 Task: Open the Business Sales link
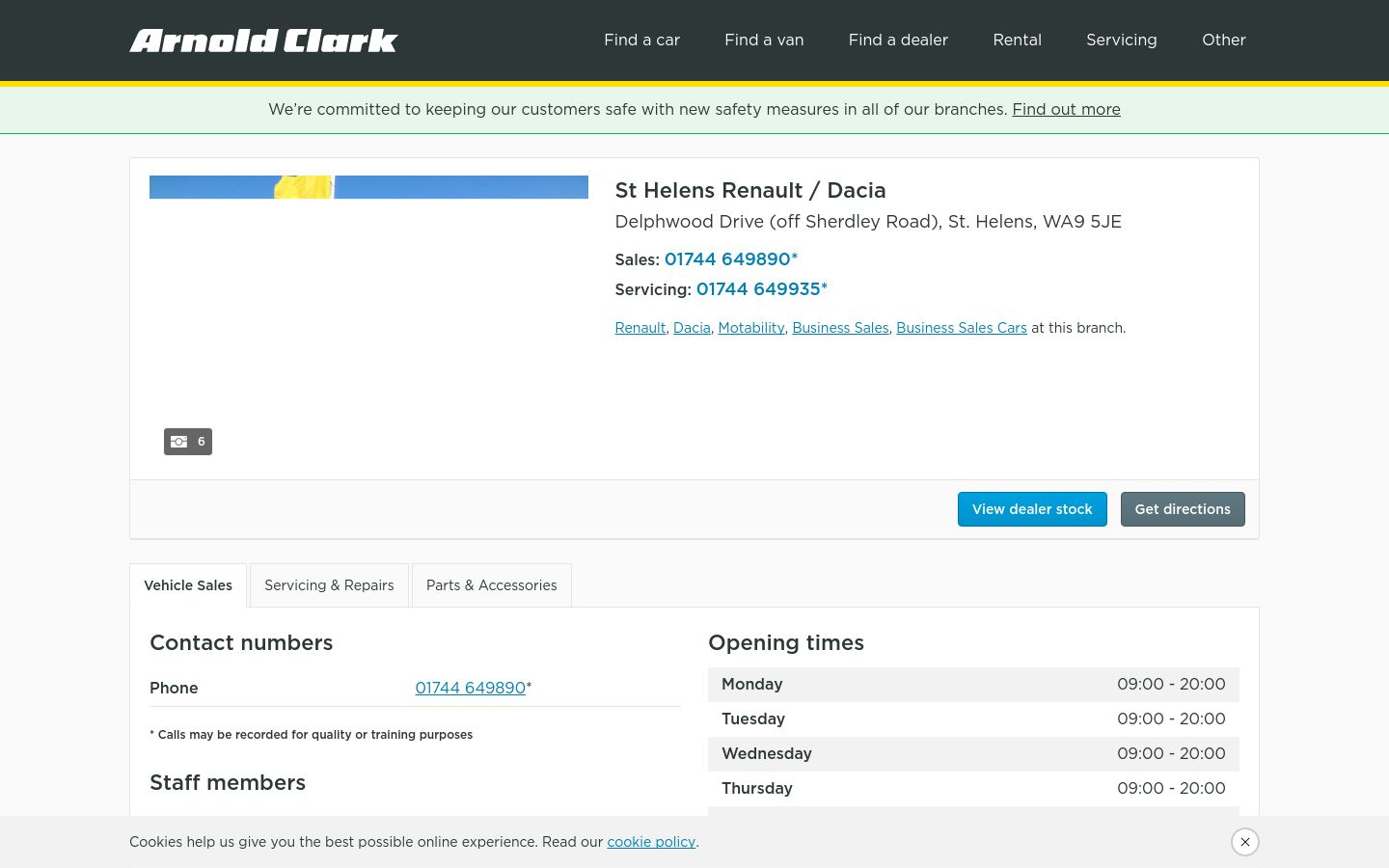pyautogui.click(x=840, y=328)
